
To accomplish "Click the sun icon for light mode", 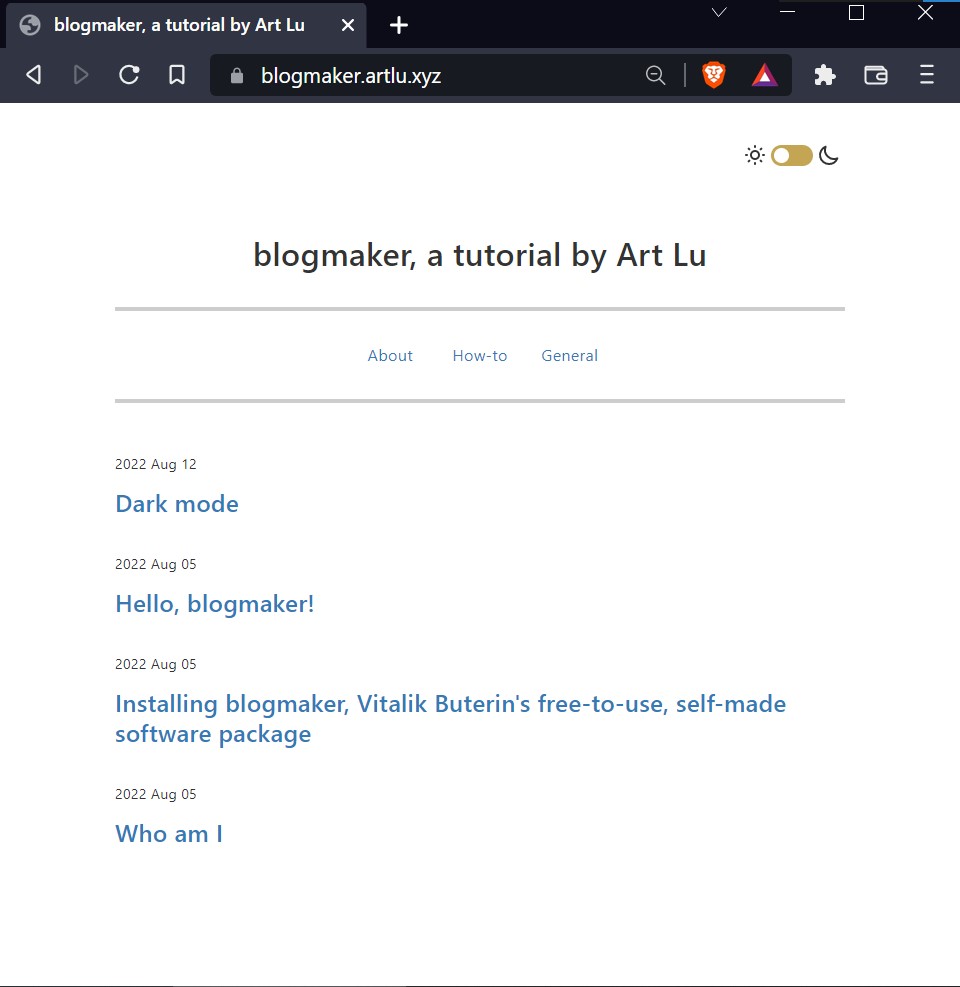I will tap(754, 155).
